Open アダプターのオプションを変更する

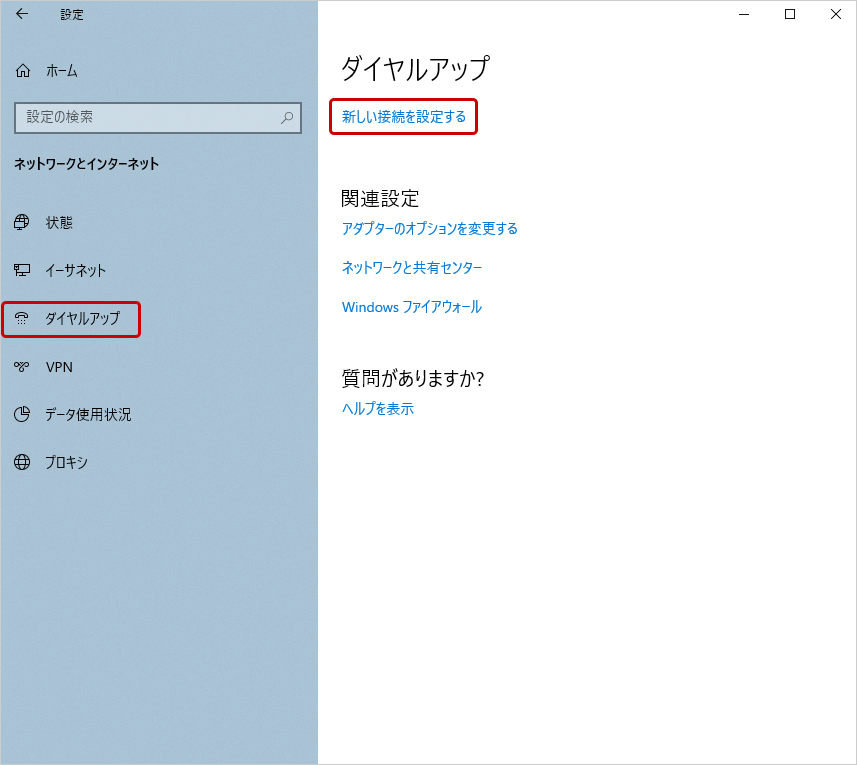click(428, 228)
